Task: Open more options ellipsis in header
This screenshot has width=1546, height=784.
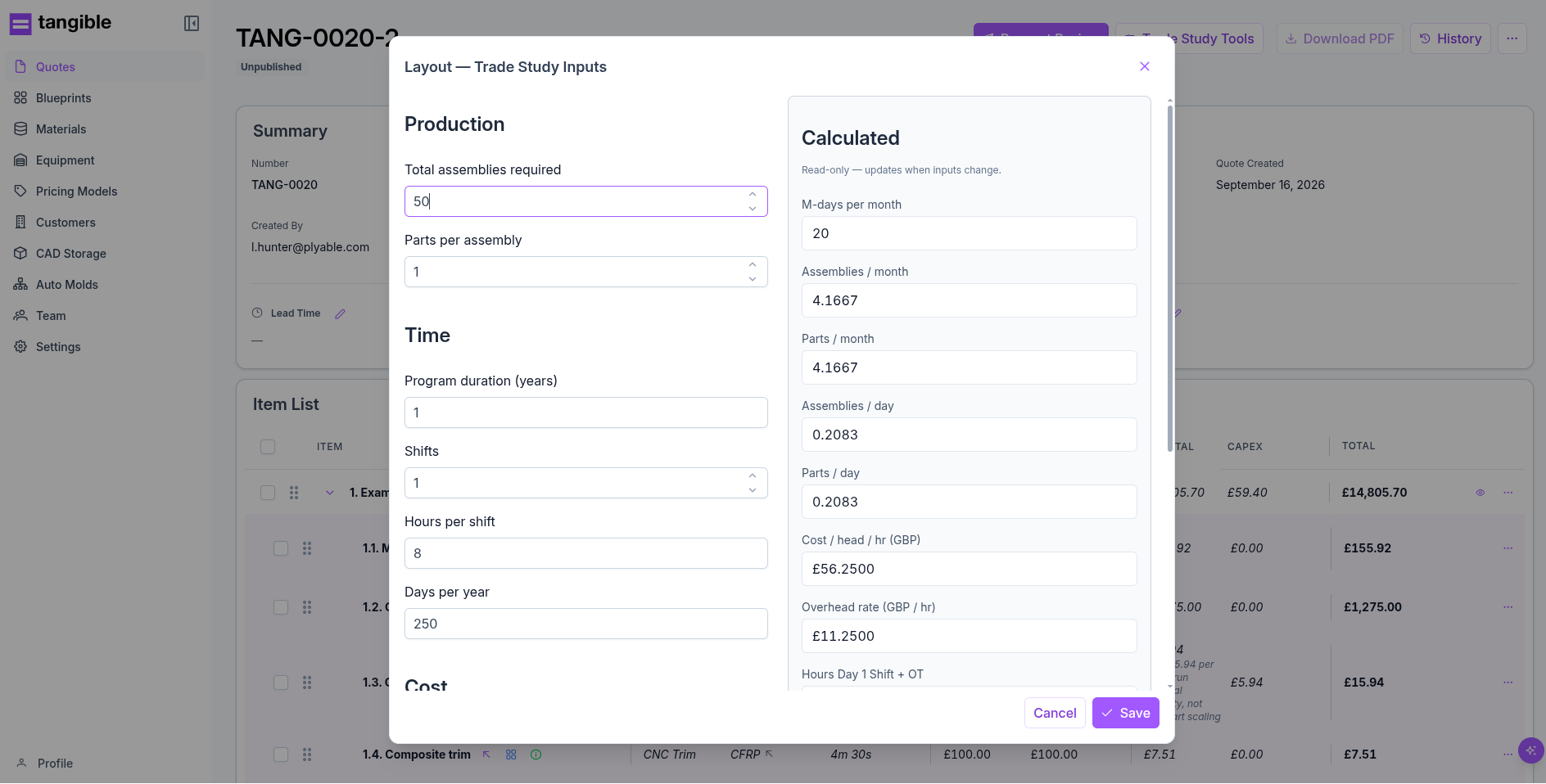Action: pos(1512,38)
